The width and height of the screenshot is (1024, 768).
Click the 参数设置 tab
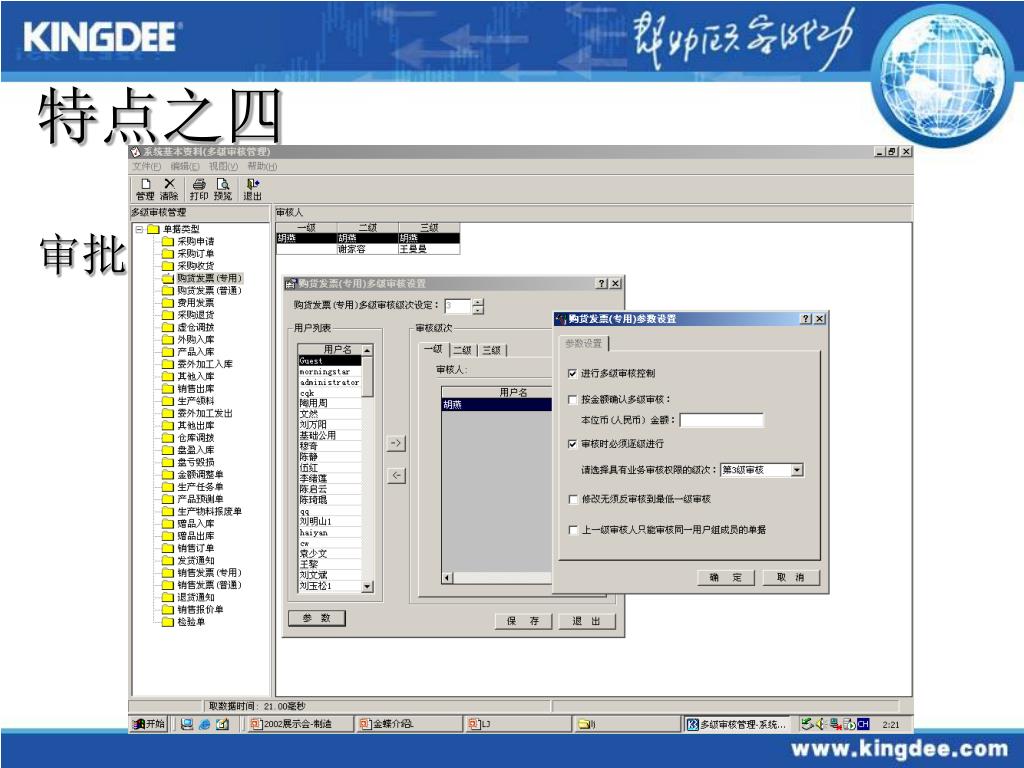(584, 344)
